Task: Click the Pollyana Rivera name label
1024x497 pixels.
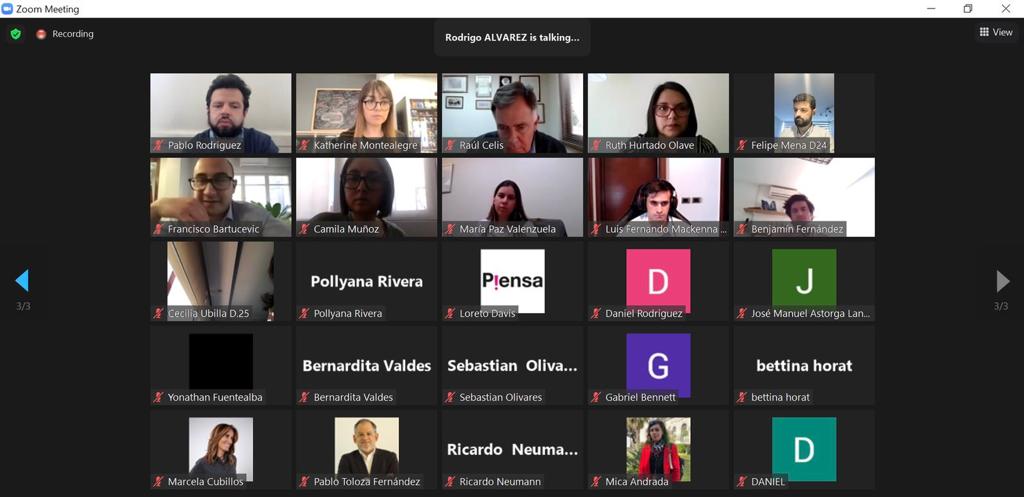Action: pos(347,313)
